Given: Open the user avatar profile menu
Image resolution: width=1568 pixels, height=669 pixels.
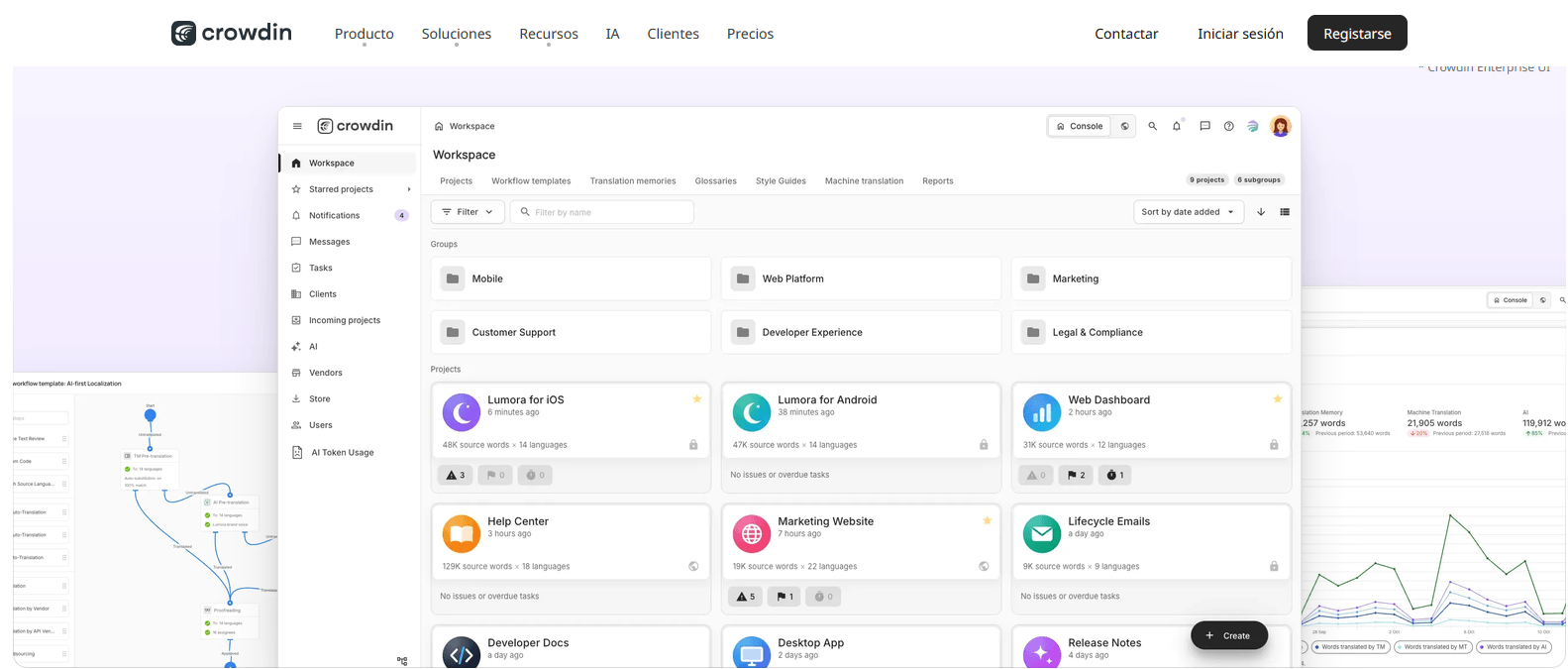Looking at the screenshot, I should pyautogui.click(x=1281, y=126).
